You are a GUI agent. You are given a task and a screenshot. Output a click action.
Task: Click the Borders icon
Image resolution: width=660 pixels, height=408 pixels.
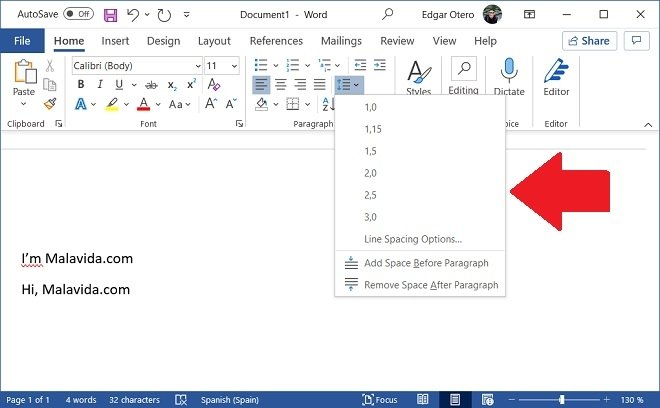point(293,104)
